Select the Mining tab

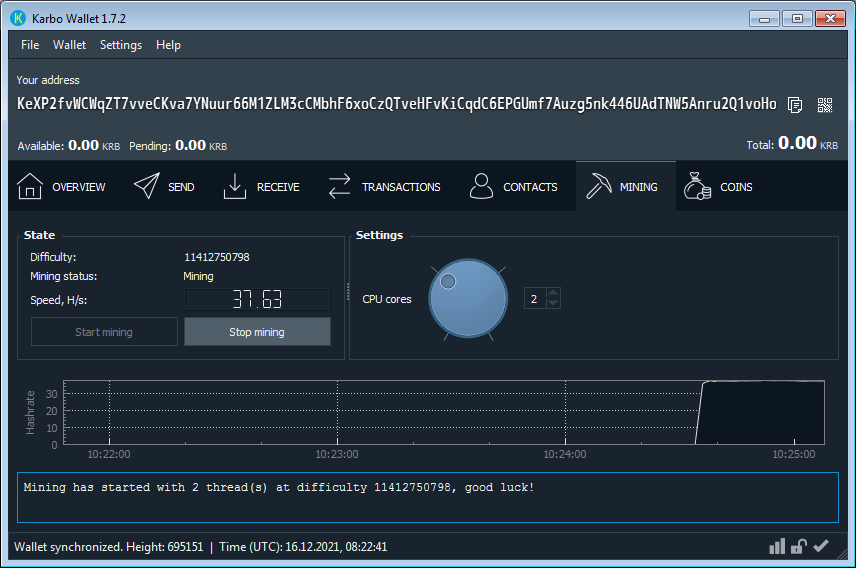point(626,187)
